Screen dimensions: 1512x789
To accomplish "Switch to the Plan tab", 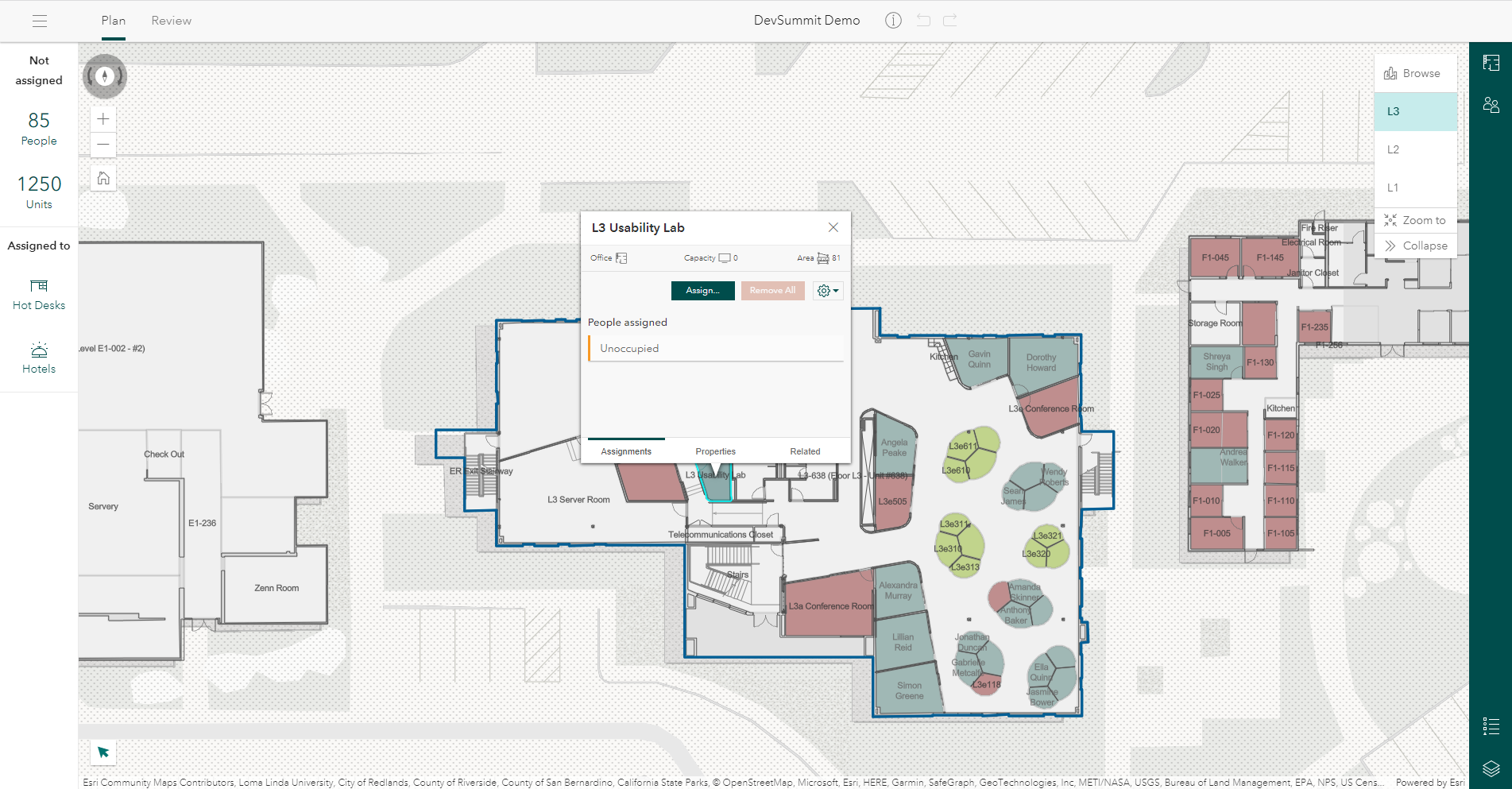I will pos(114,21).
